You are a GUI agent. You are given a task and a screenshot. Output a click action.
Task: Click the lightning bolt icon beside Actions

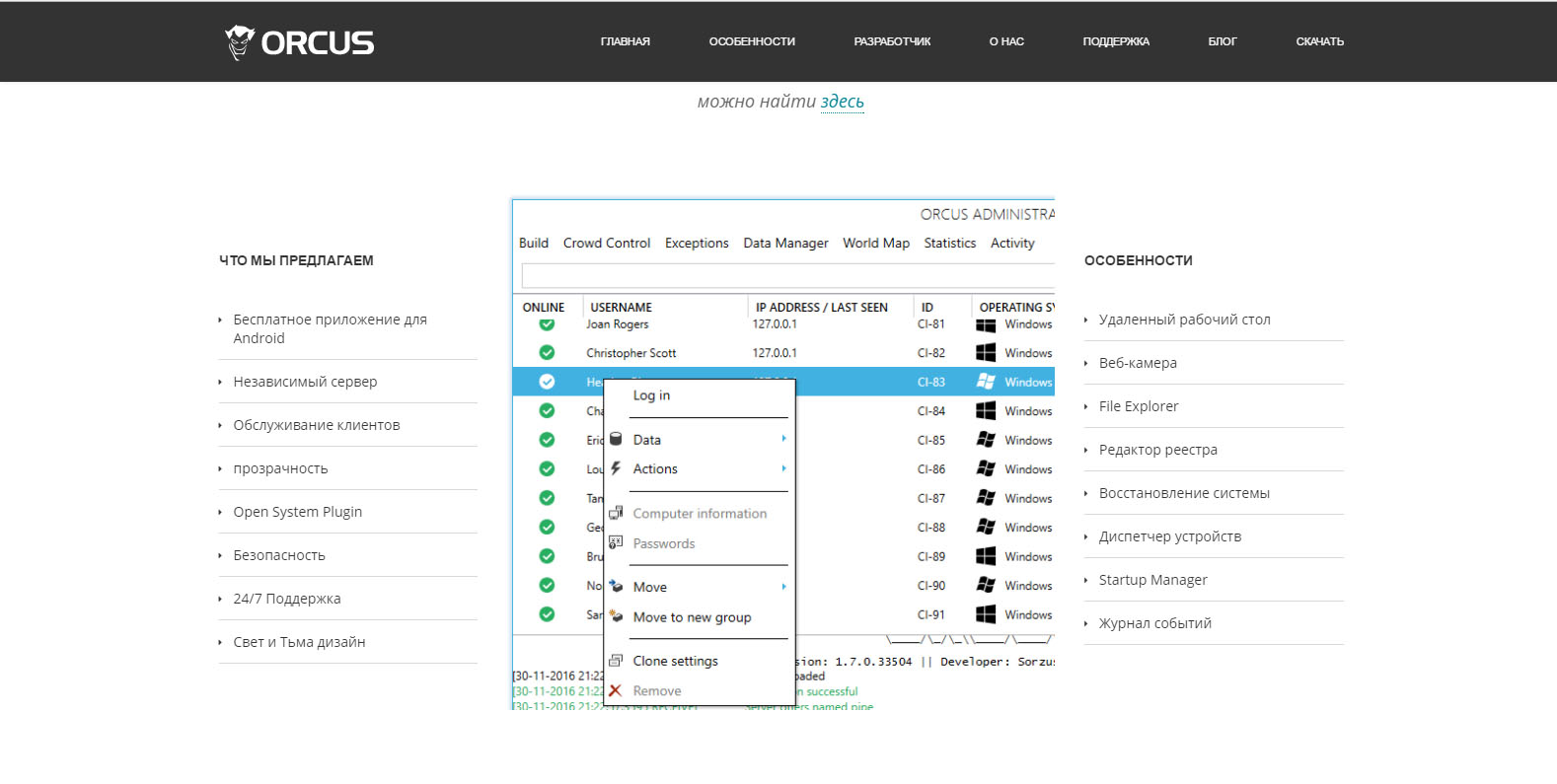(x=616, y=468)
